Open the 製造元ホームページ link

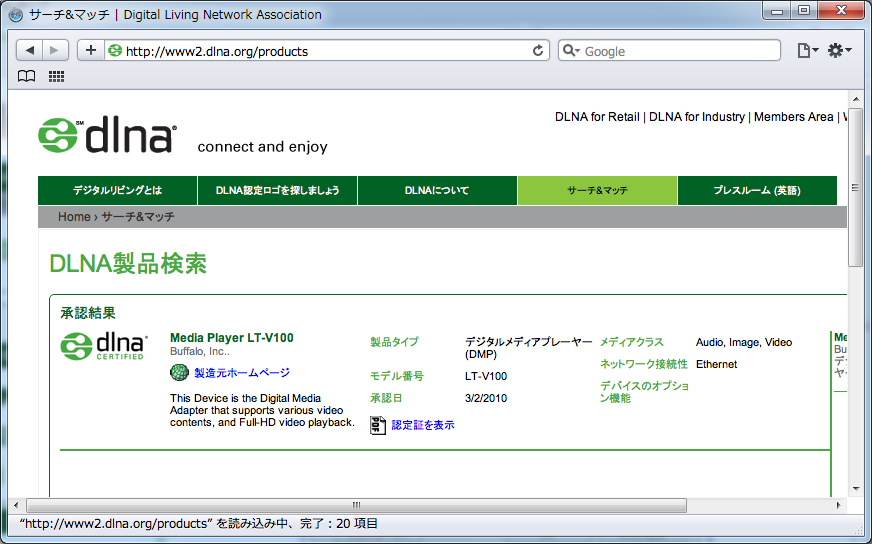[242, 373]
